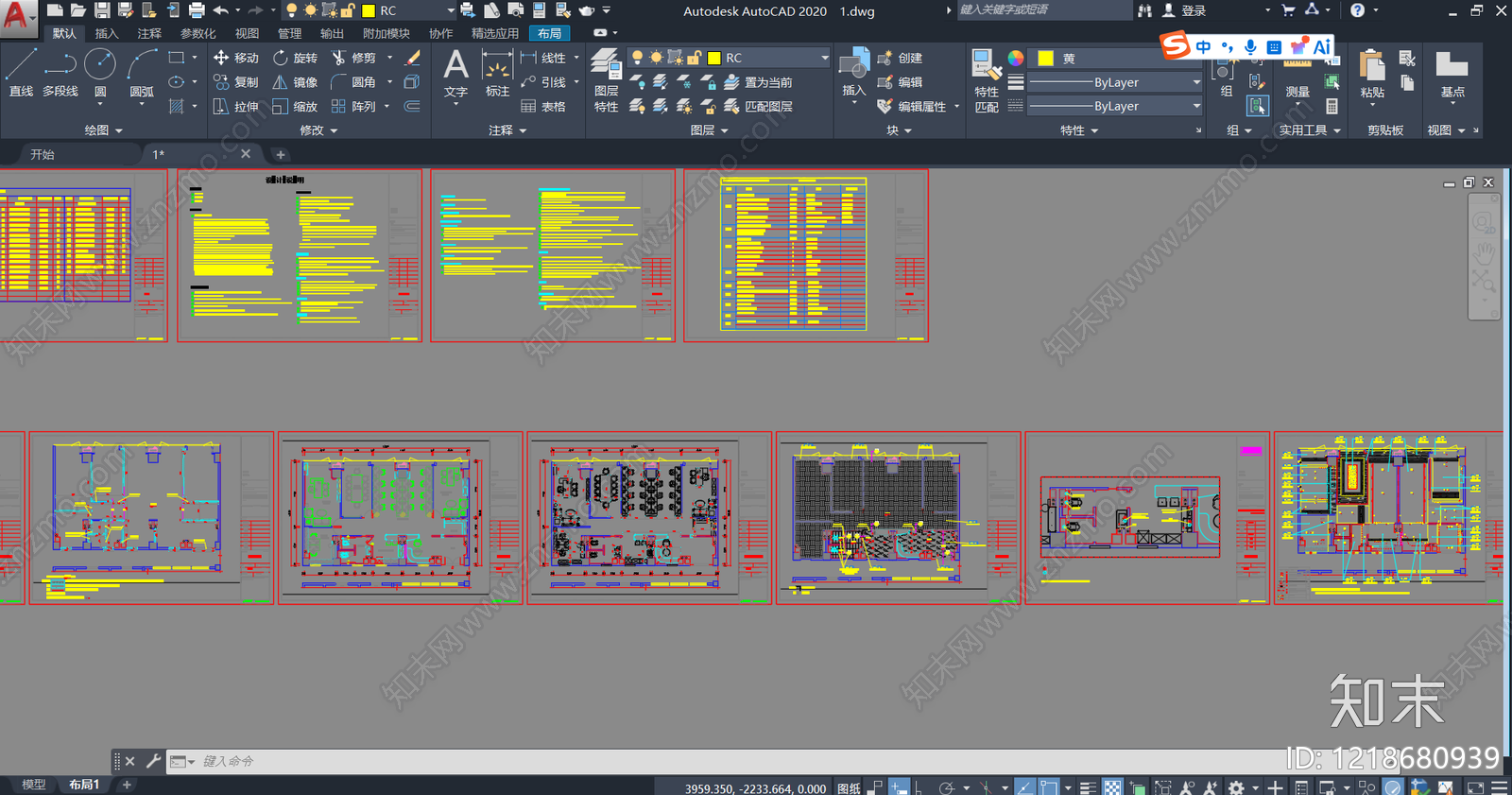Choose the 旋转 (Rotate) command
1512x795 pixels.
pos(295,58)
